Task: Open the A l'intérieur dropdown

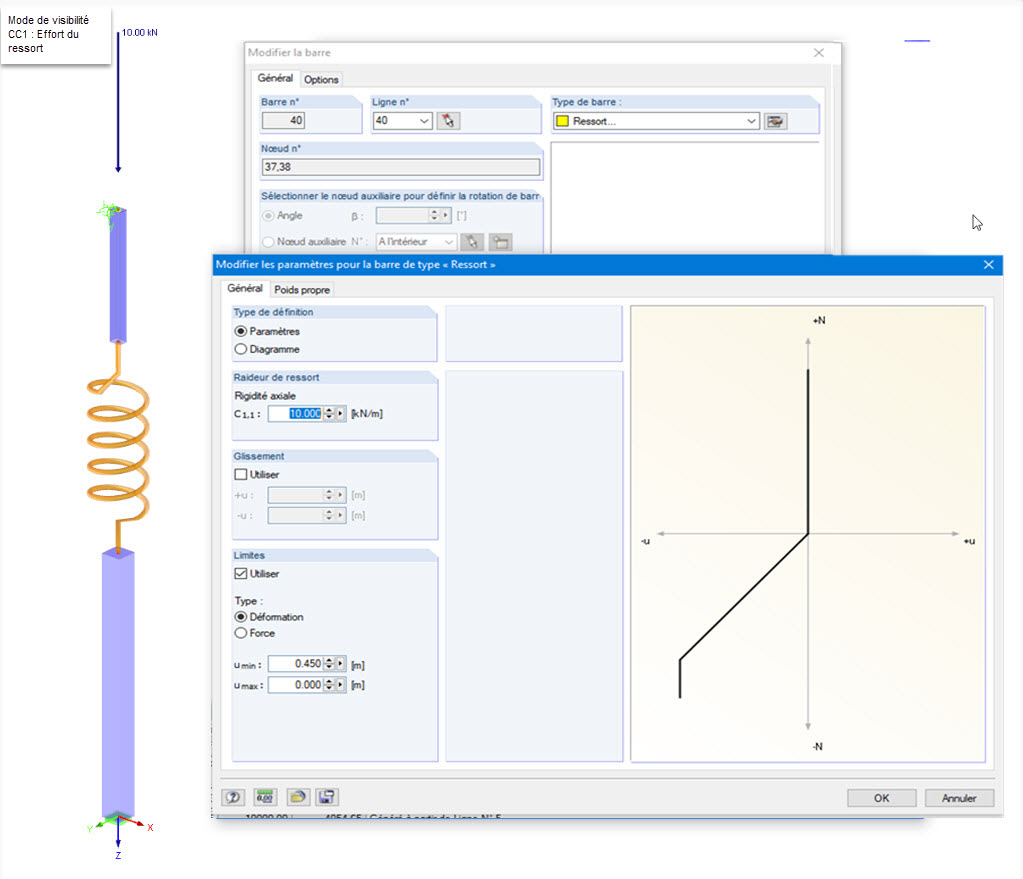Action: pos(449,242)
